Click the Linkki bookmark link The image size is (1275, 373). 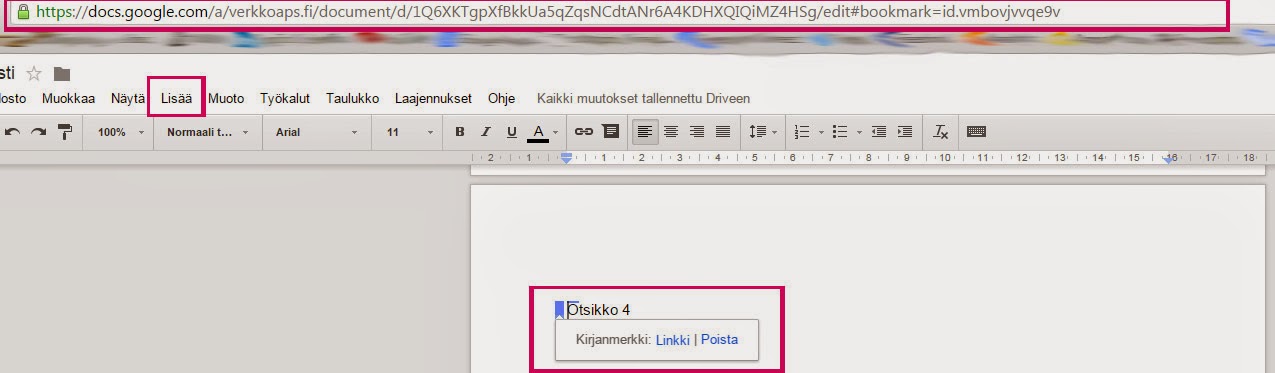(673, 340)
